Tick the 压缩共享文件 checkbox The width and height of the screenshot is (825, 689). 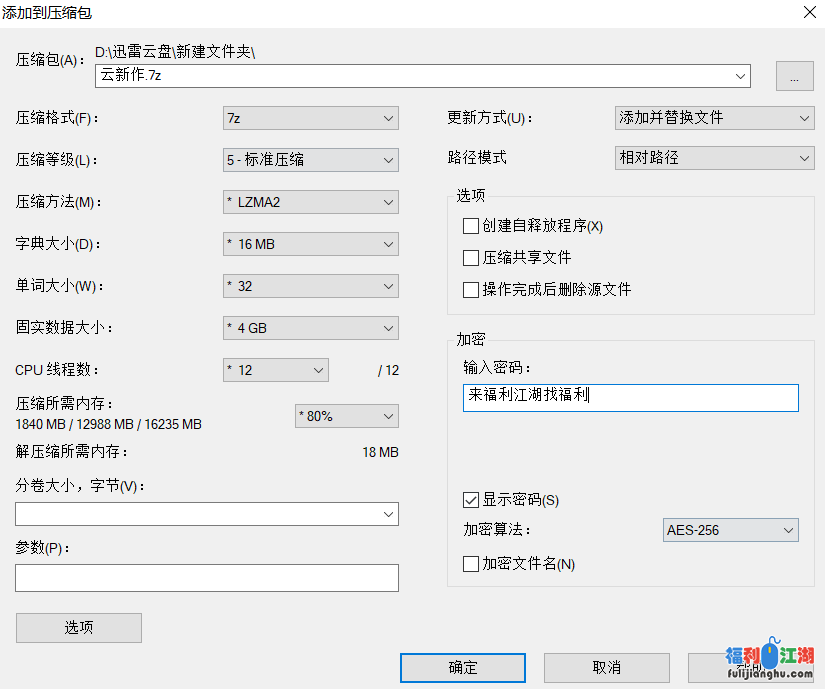tap(471, 258)
